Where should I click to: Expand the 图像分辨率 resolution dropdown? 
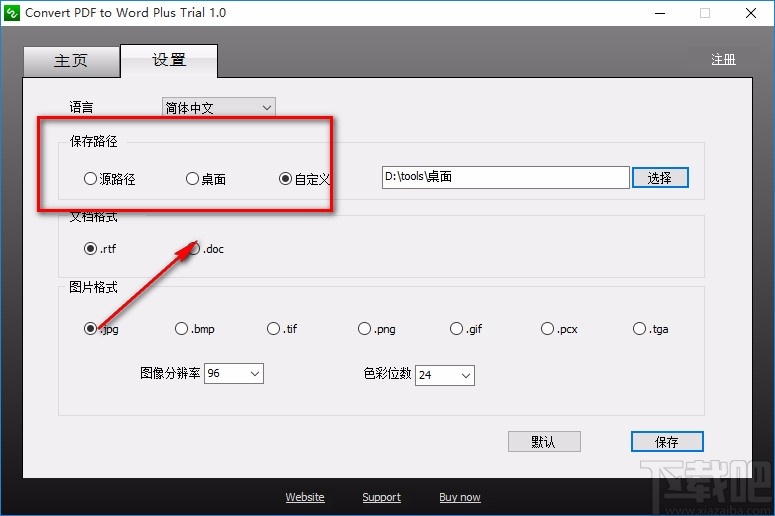coord(234,373)
